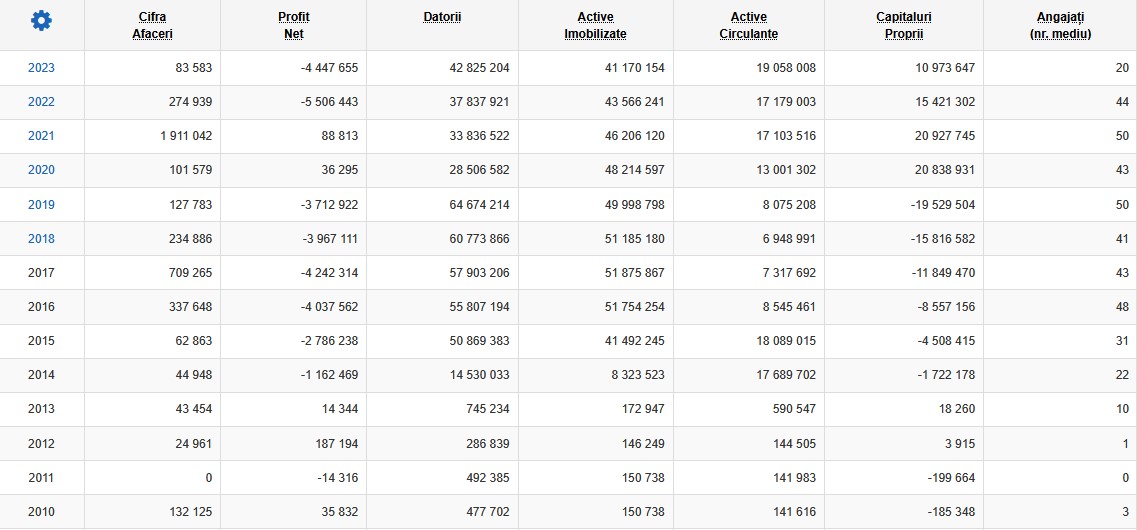The width and height of the screenshot is (1137, 530).
Task: Click debts value 14 530 033
Action: [479, 375]
